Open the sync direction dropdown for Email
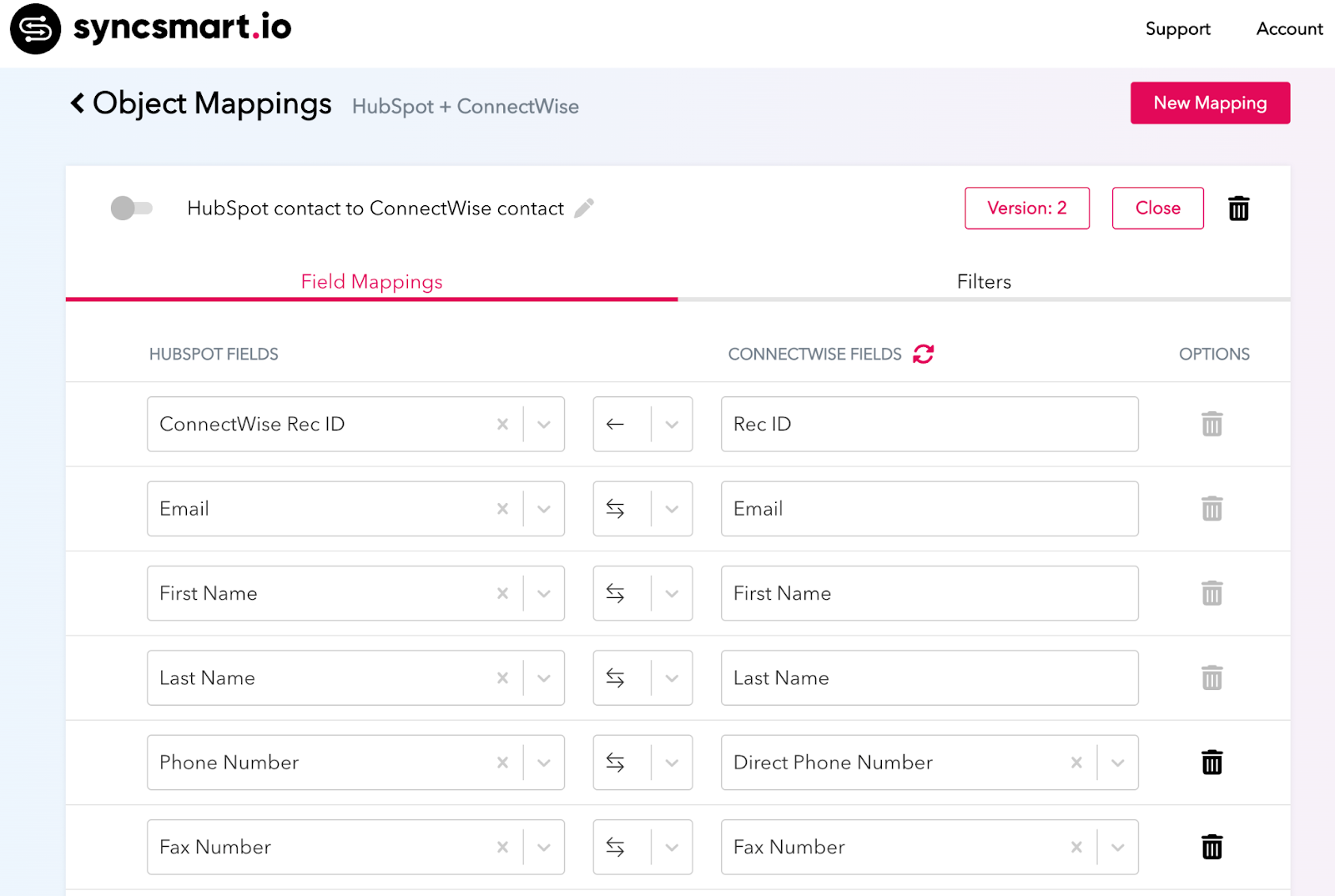The image size is (1335, 896). pyautogui.click(x=672, y=509)
